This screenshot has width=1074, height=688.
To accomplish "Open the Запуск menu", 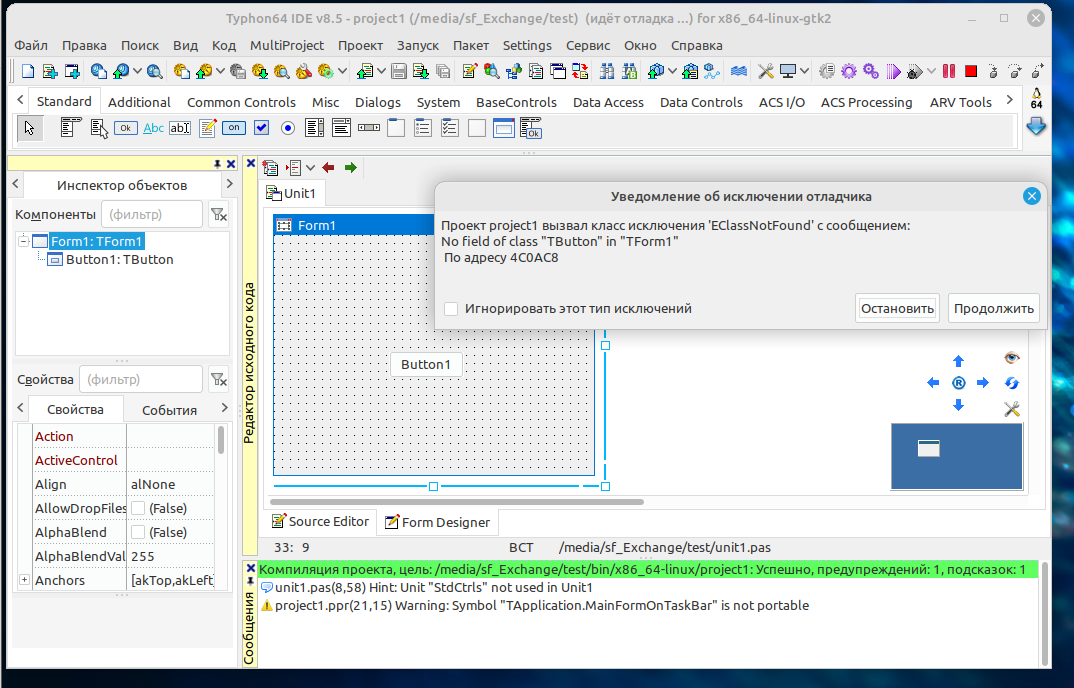I will click(418, 45).
